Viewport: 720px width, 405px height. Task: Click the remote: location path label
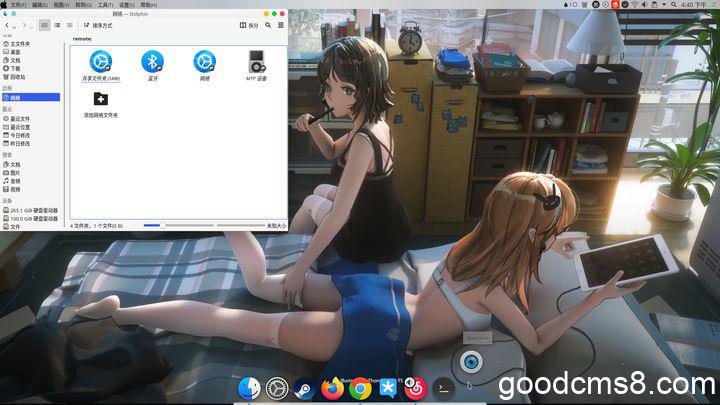click(x=82, y=39)
